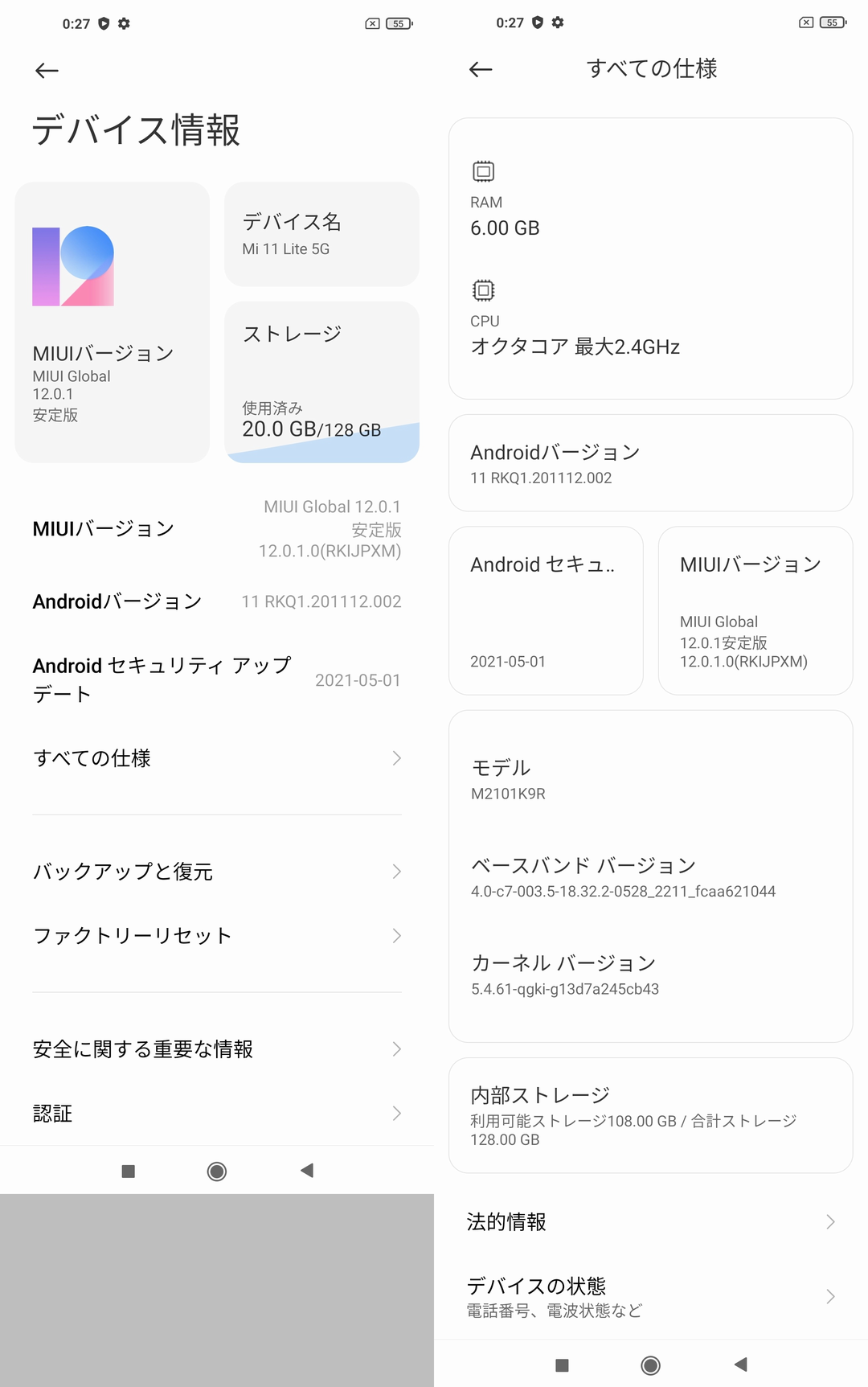Open すべての仕様 chevron

(396, 758)
